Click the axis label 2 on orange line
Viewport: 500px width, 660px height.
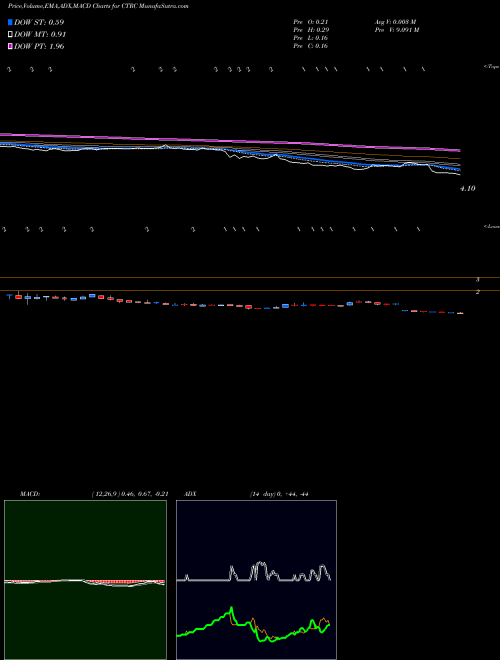[x=478, y=291]
